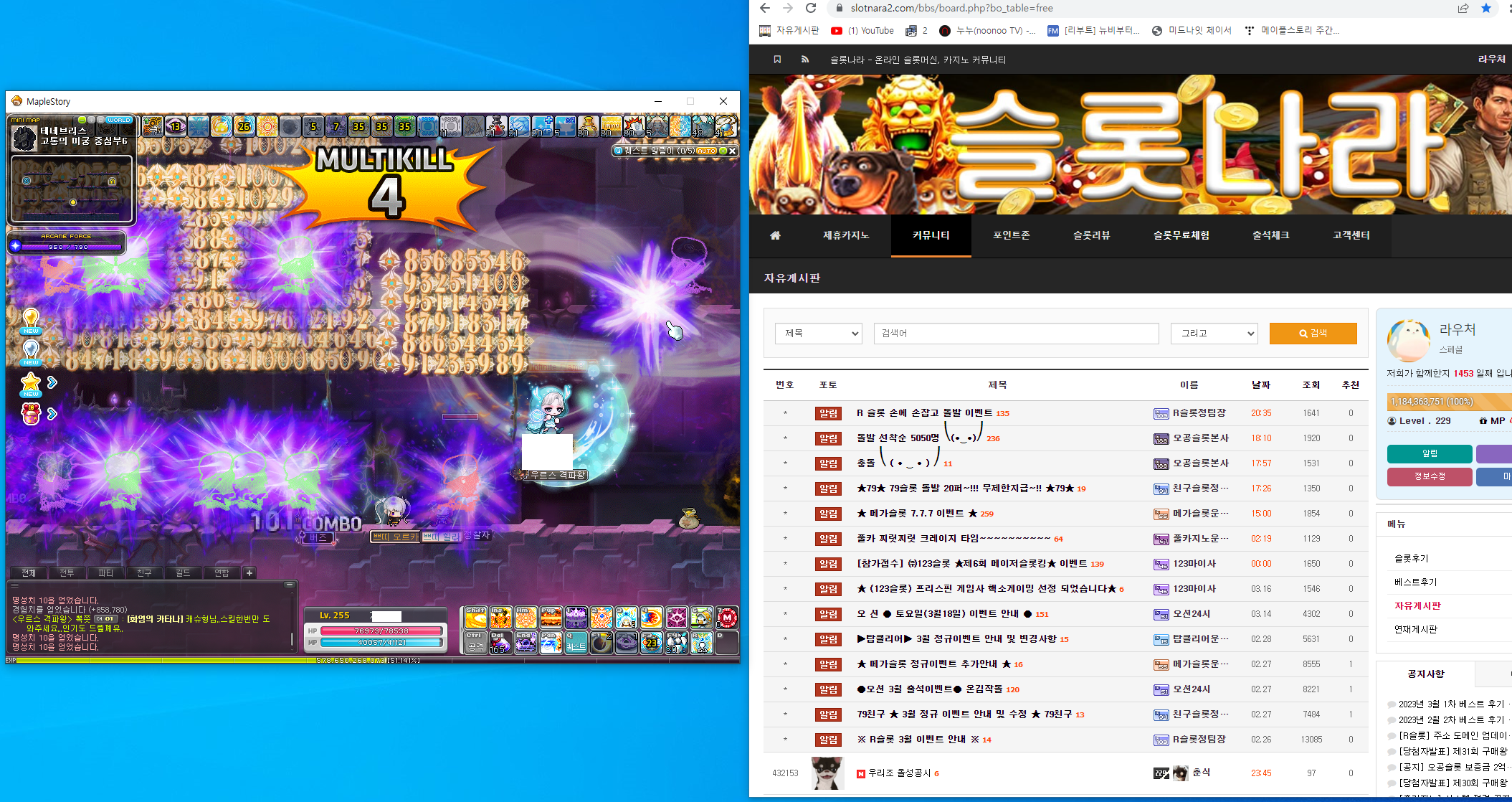Click the red M coin quickslot icon
This screenshot has width=1512, height=802.
[726, 617]
